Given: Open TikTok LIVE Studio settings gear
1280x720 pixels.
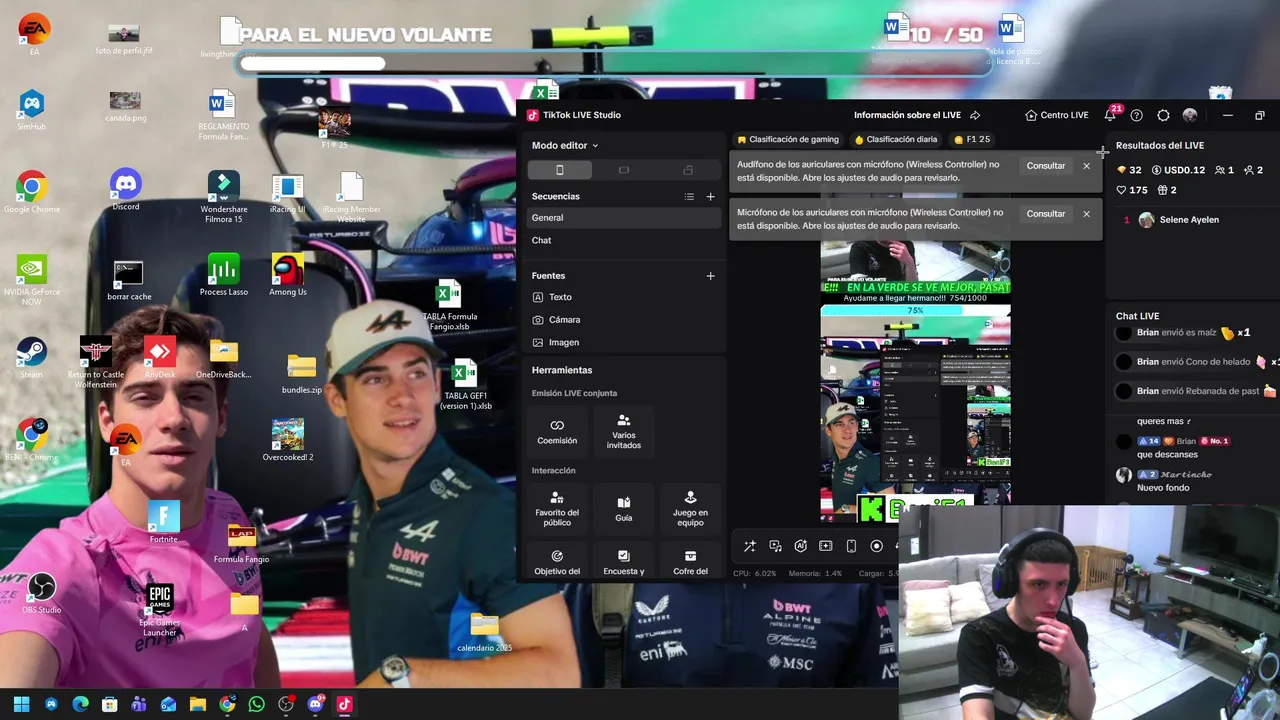Looking at the screenshot, I should tap(1163, 115).
